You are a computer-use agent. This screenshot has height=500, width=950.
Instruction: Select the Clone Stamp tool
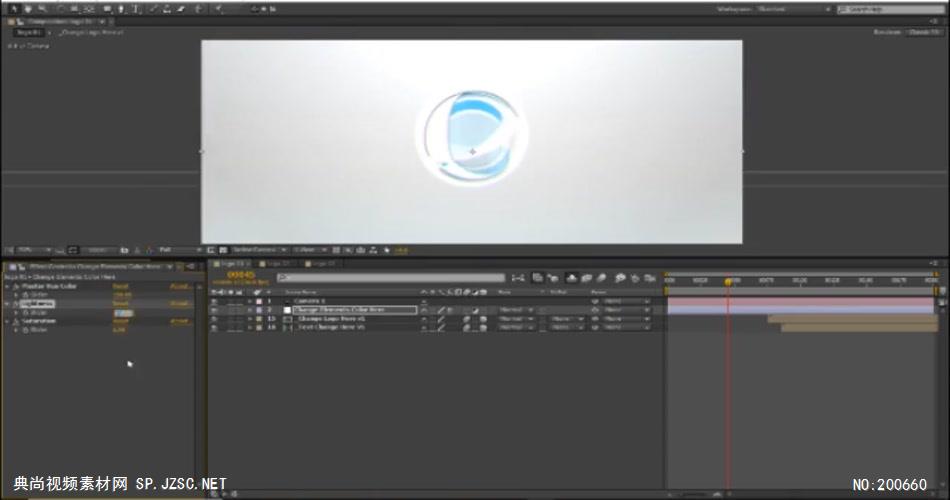pos(167,9)
